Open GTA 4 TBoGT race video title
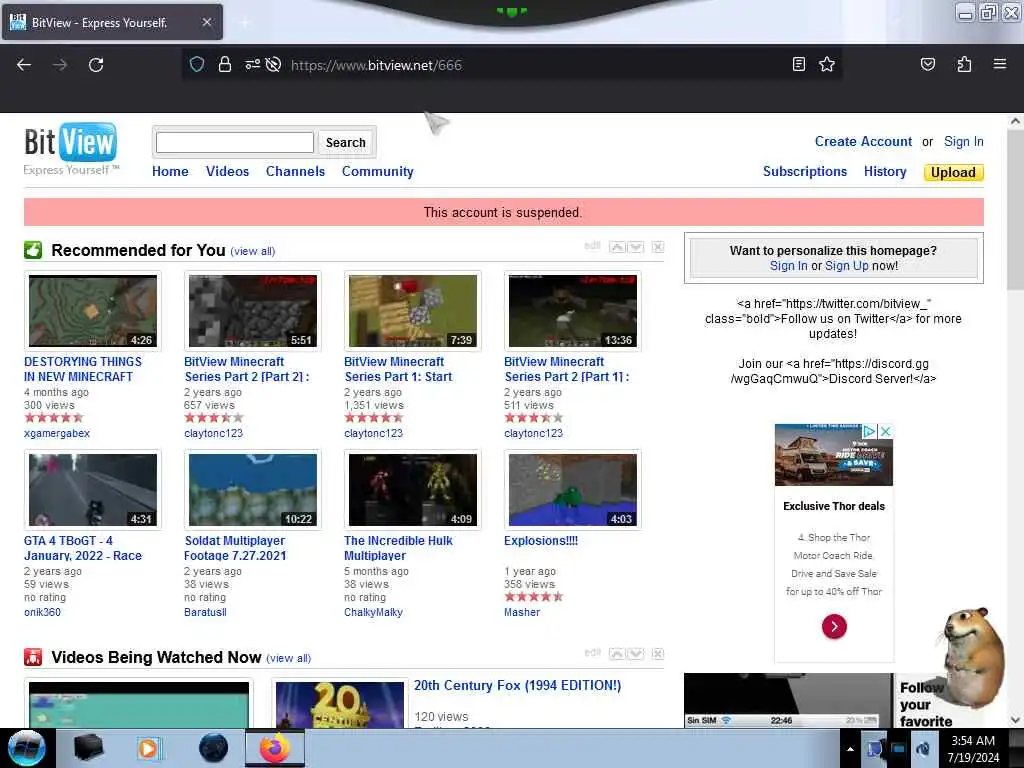 coord(83,548)
